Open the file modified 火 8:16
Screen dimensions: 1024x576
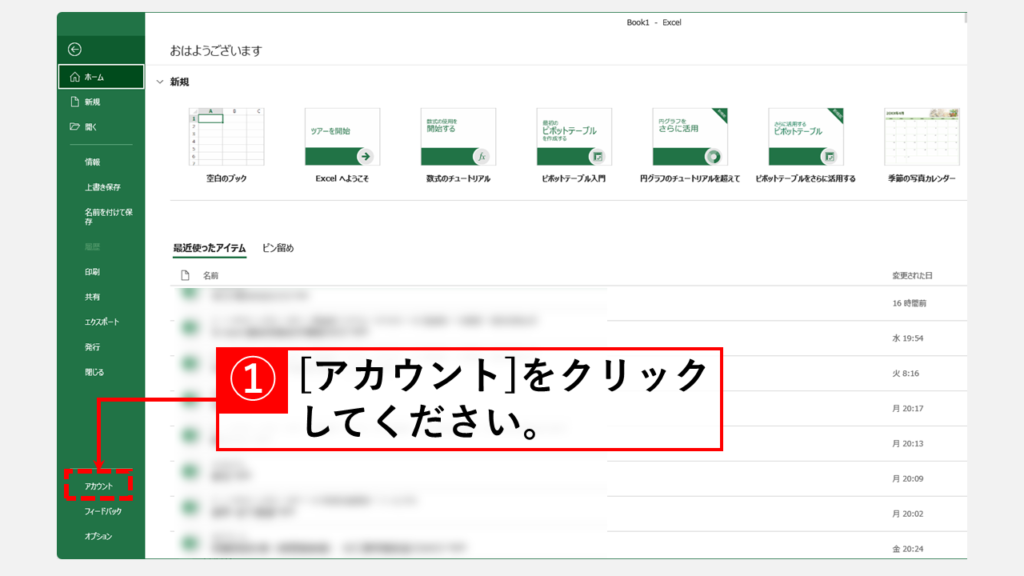[568, 373]
